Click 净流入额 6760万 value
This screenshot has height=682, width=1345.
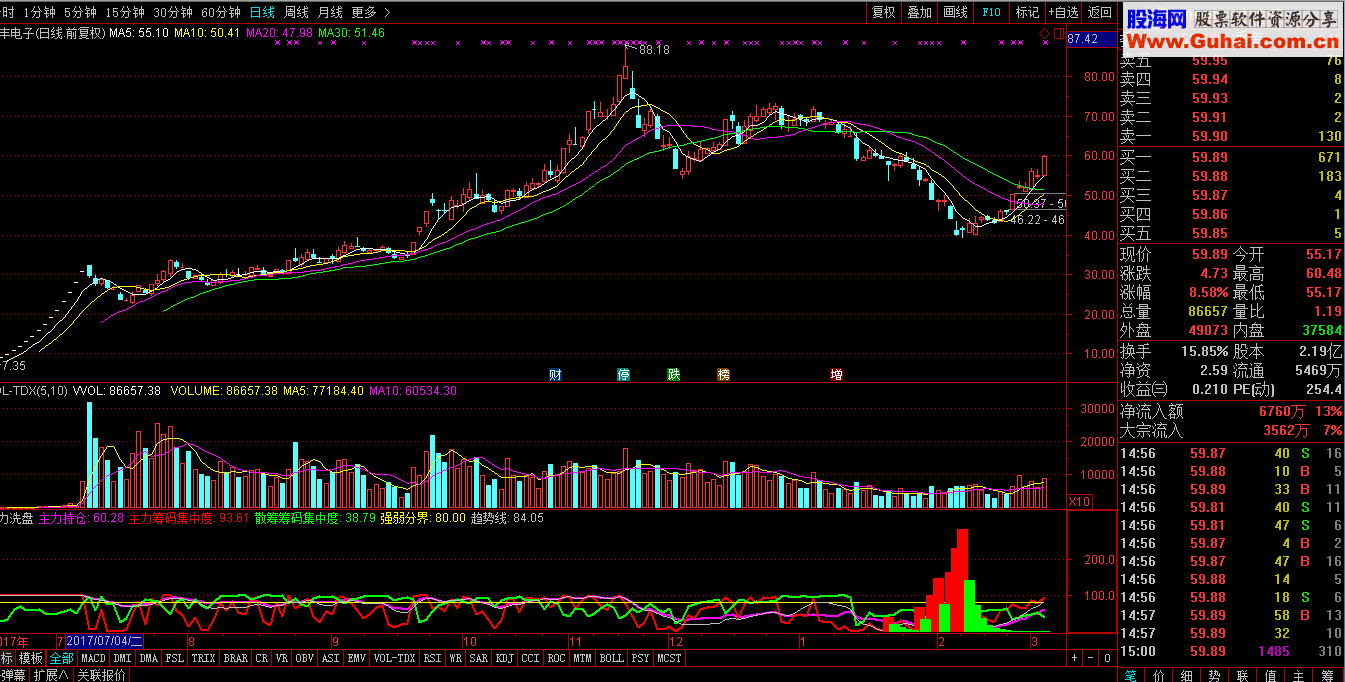click(x=1281, y=411)
